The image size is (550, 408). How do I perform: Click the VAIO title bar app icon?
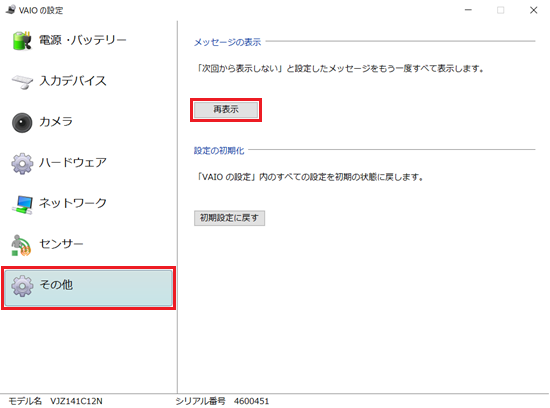[x=11, y=9]
